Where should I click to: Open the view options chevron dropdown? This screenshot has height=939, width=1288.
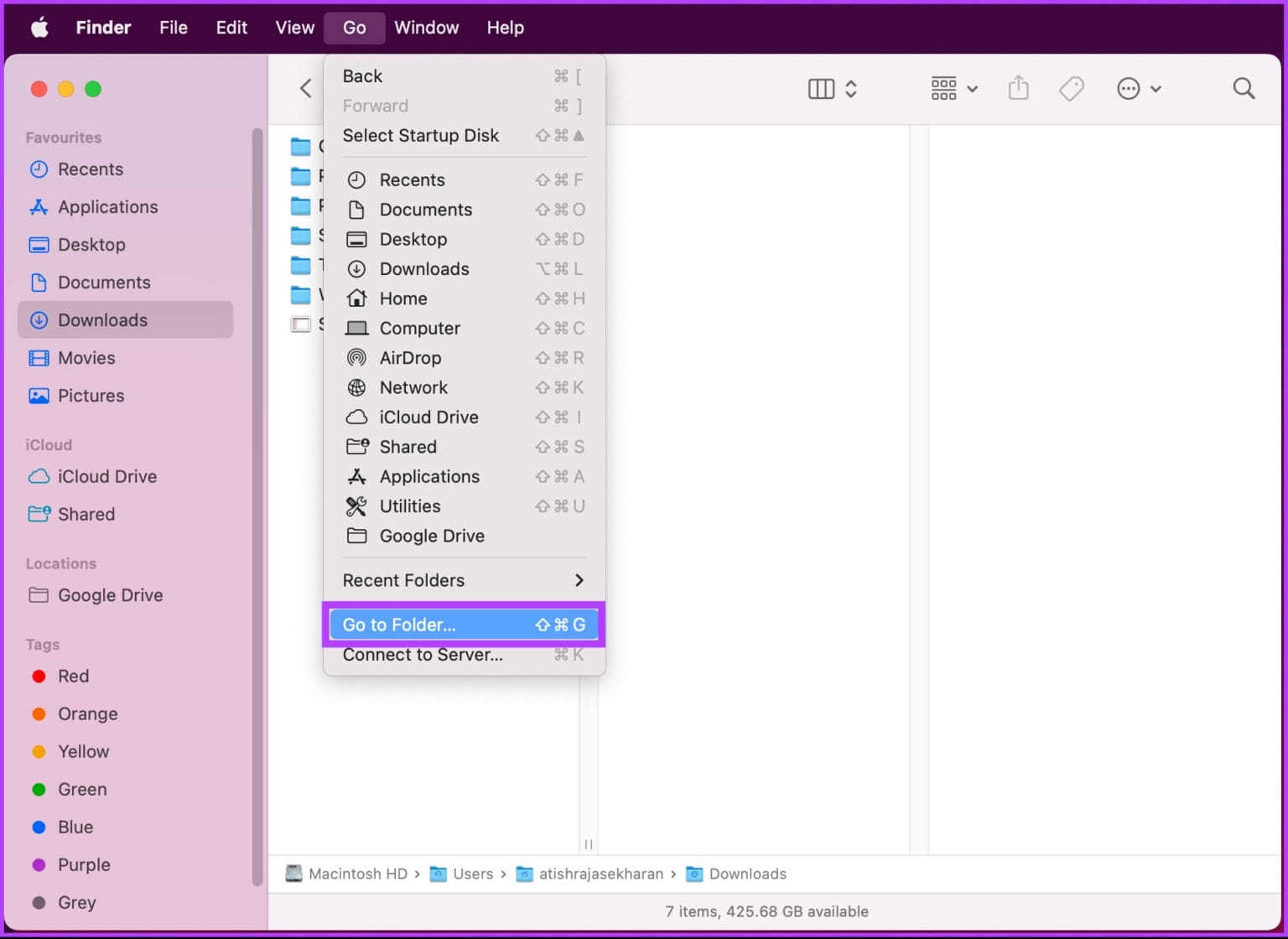point(852,88)
